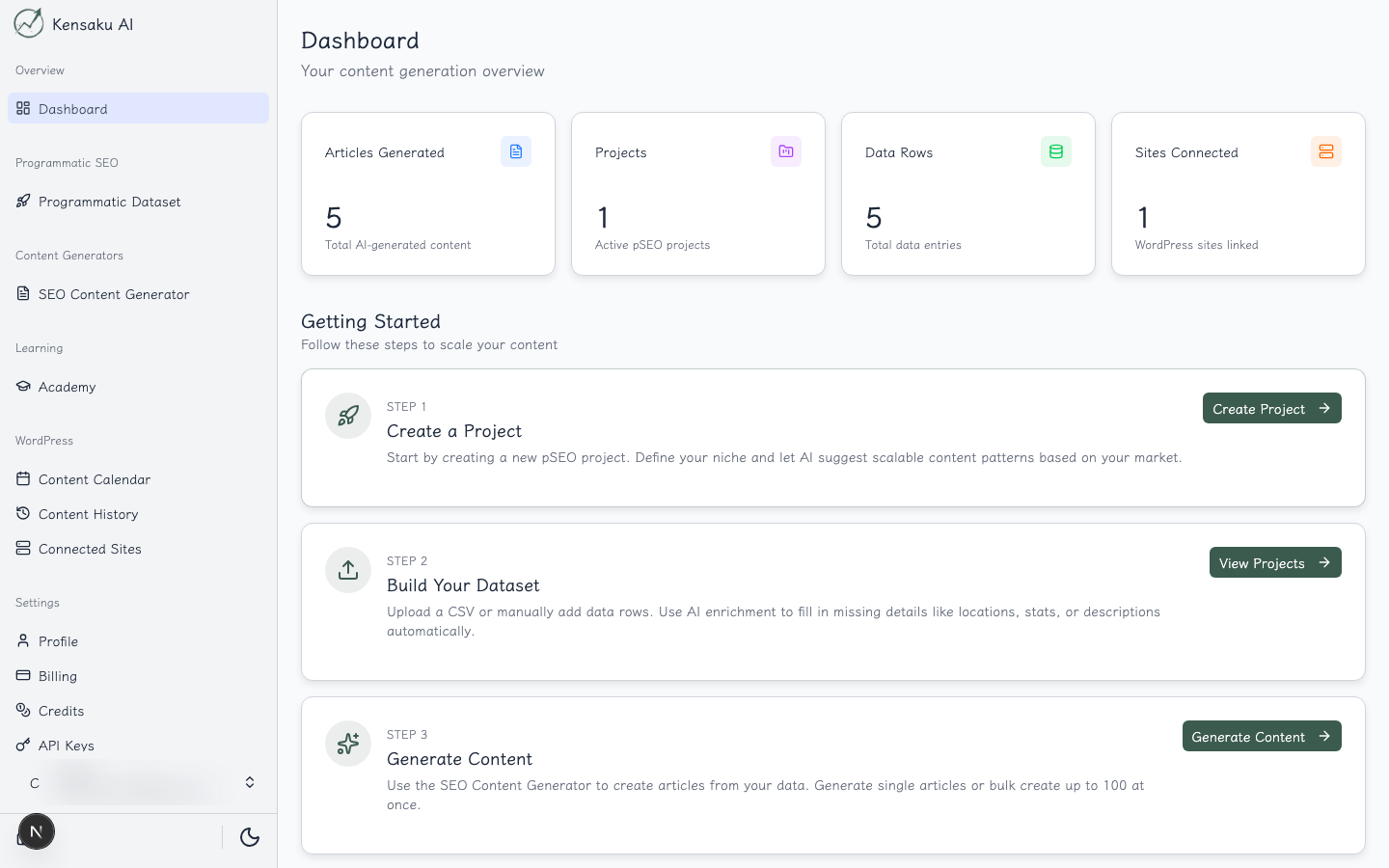Image resolution: width=1389 pixels, height=868 pixels.
Task: Toggle dark mode with the moon icon
Action: [250, 837]
